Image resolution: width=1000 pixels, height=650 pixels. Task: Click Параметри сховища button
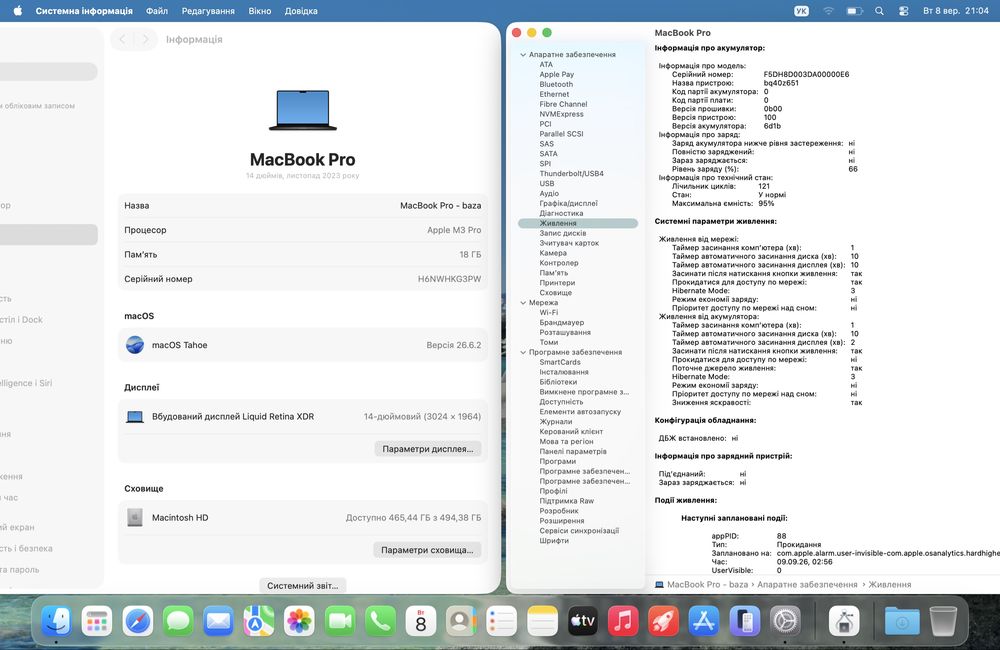click(427, 550)
